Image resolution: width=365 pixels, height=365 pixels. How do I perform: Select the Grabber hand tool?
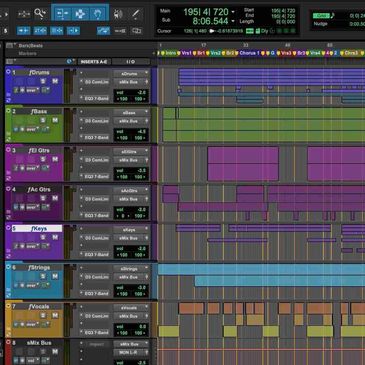pyautogui.click(x=98, y=14)
